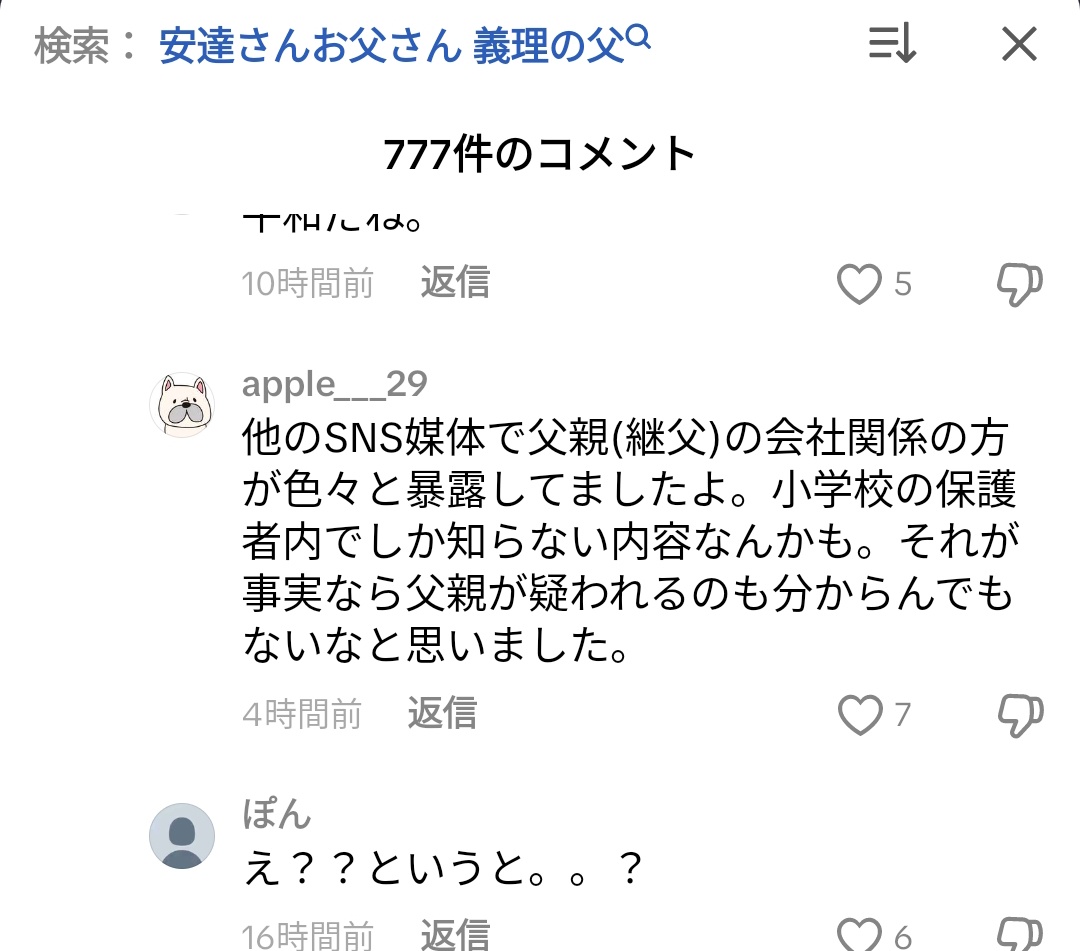1080x951 pixels.
Task: Tap the search magnifier icon
Action: pyautogui.click(x=638, y=40)
